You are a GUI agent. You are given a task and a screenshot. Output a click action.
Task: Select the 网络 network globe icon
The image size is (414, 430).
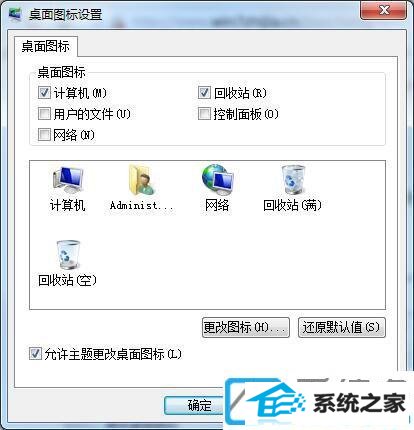(x=217, y=180)
